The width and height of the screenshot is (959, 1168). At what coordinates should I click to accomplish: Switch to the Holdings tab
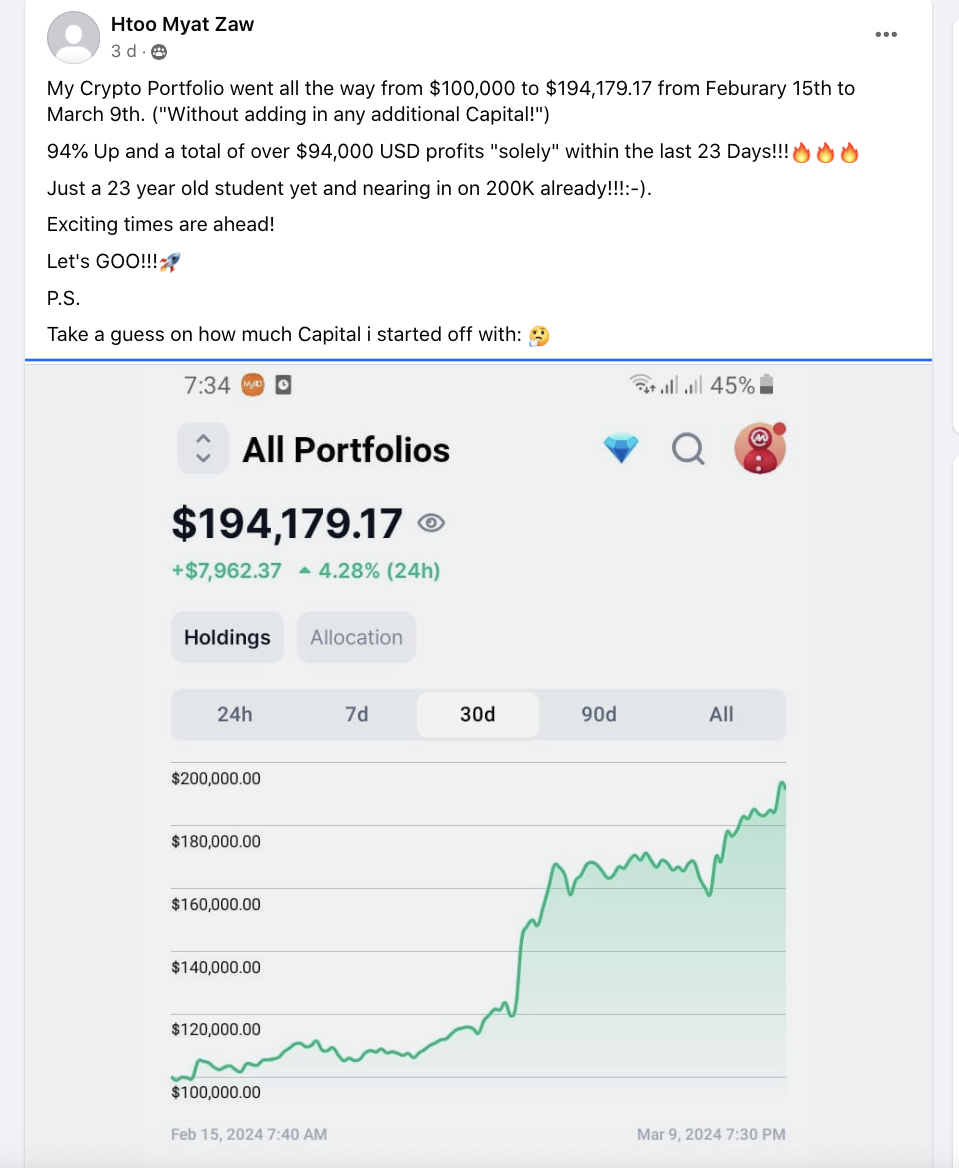pyautogui.click(x=227, y=638)
